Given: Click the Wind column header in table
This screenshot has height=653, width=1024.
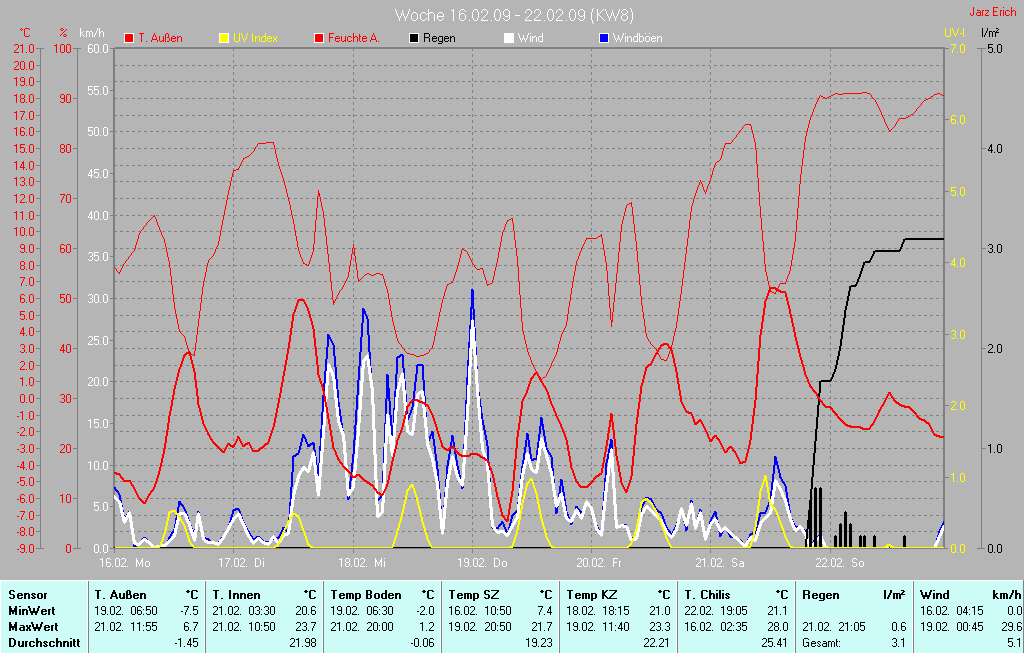Looking at the screenshot, I should pos(935,595).
